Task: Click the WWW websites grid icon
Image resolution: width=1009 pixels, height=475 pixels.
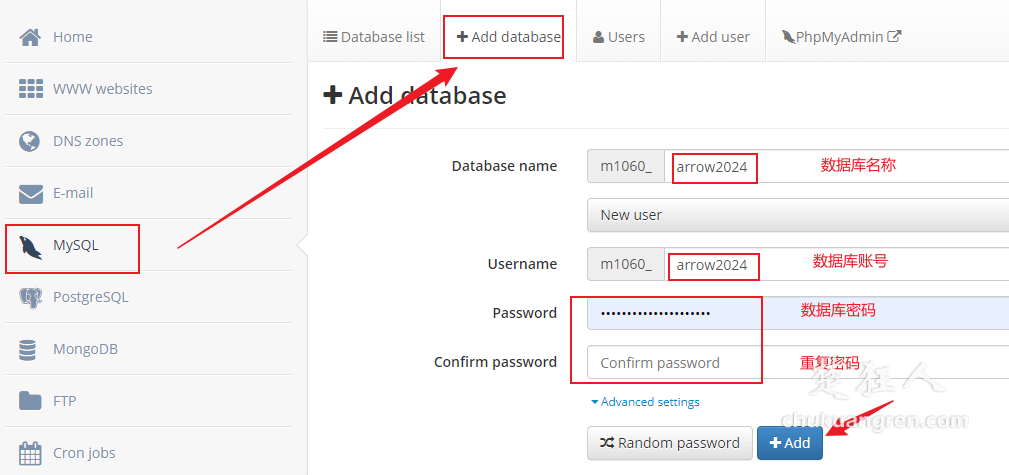Action: point(31,89)
